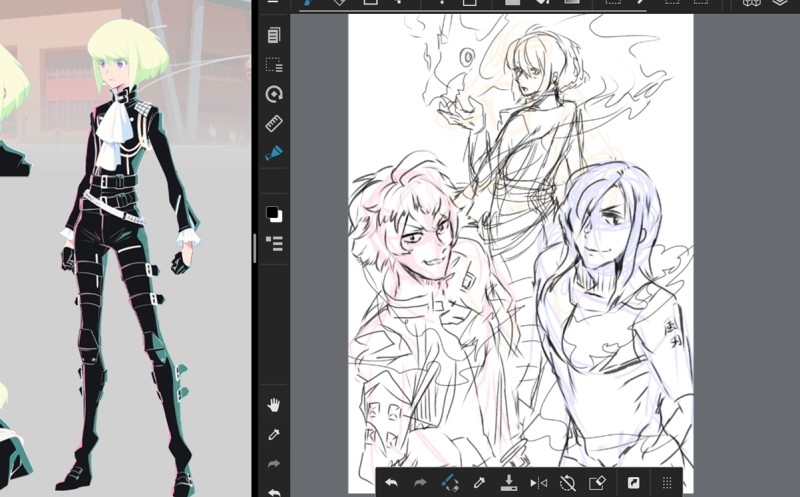Viewport: 800px width, 497px height.
Task: Open the document edit menu icon in left sidebar
Action: point(274,35)
